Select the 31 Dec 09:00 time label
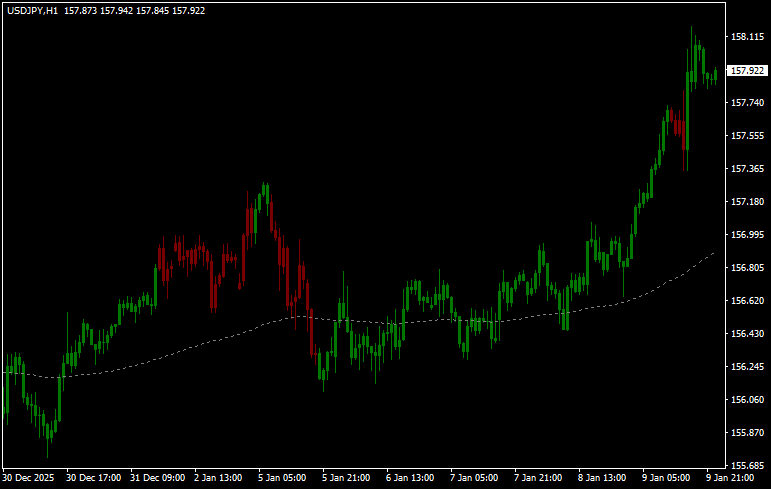Image resolution: width=771 pixels, height=489 pixels. [160, 478]
